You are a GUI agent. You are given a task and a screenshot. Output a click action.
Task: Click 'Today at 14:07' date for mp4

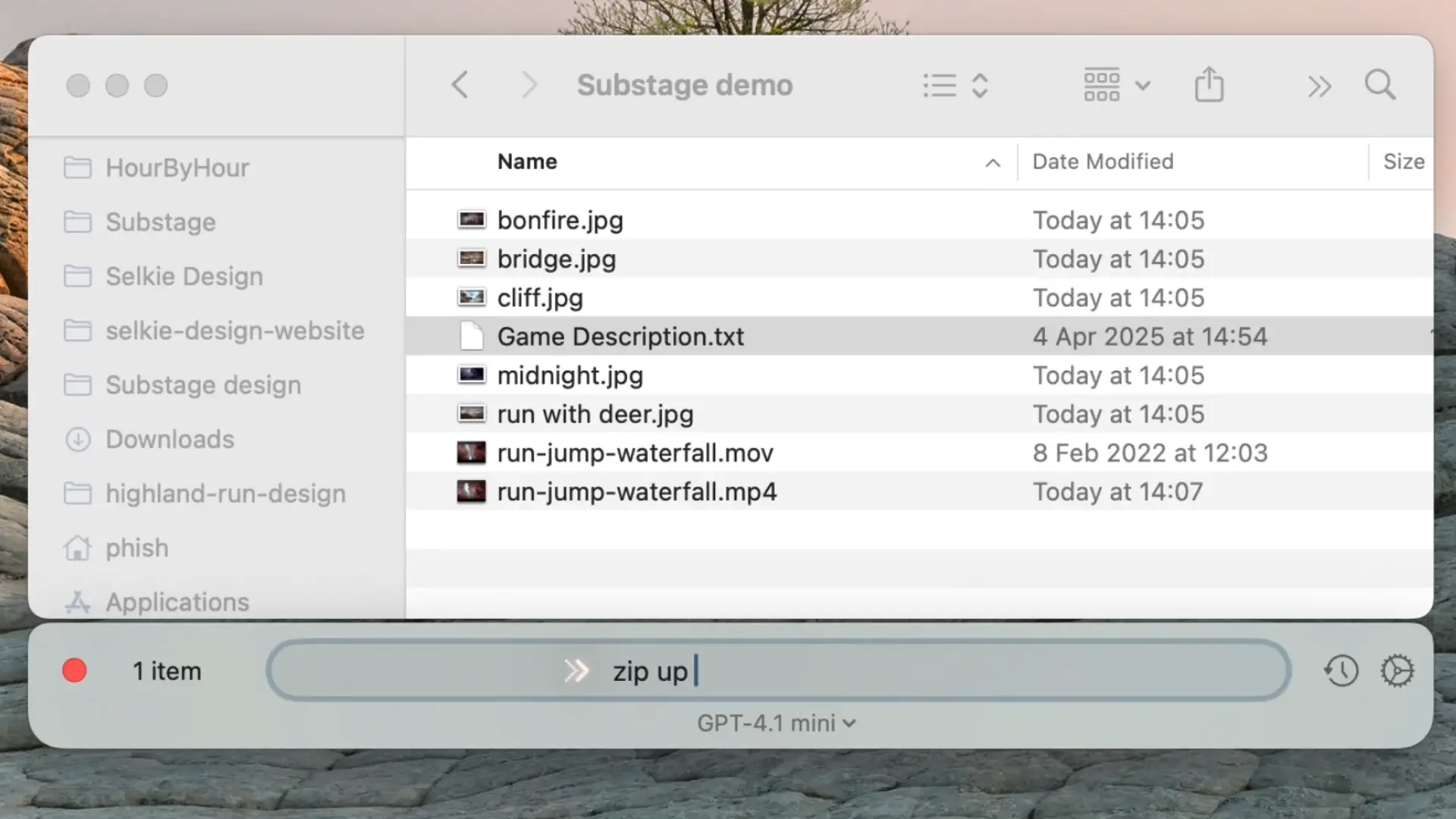point(1118,491)
